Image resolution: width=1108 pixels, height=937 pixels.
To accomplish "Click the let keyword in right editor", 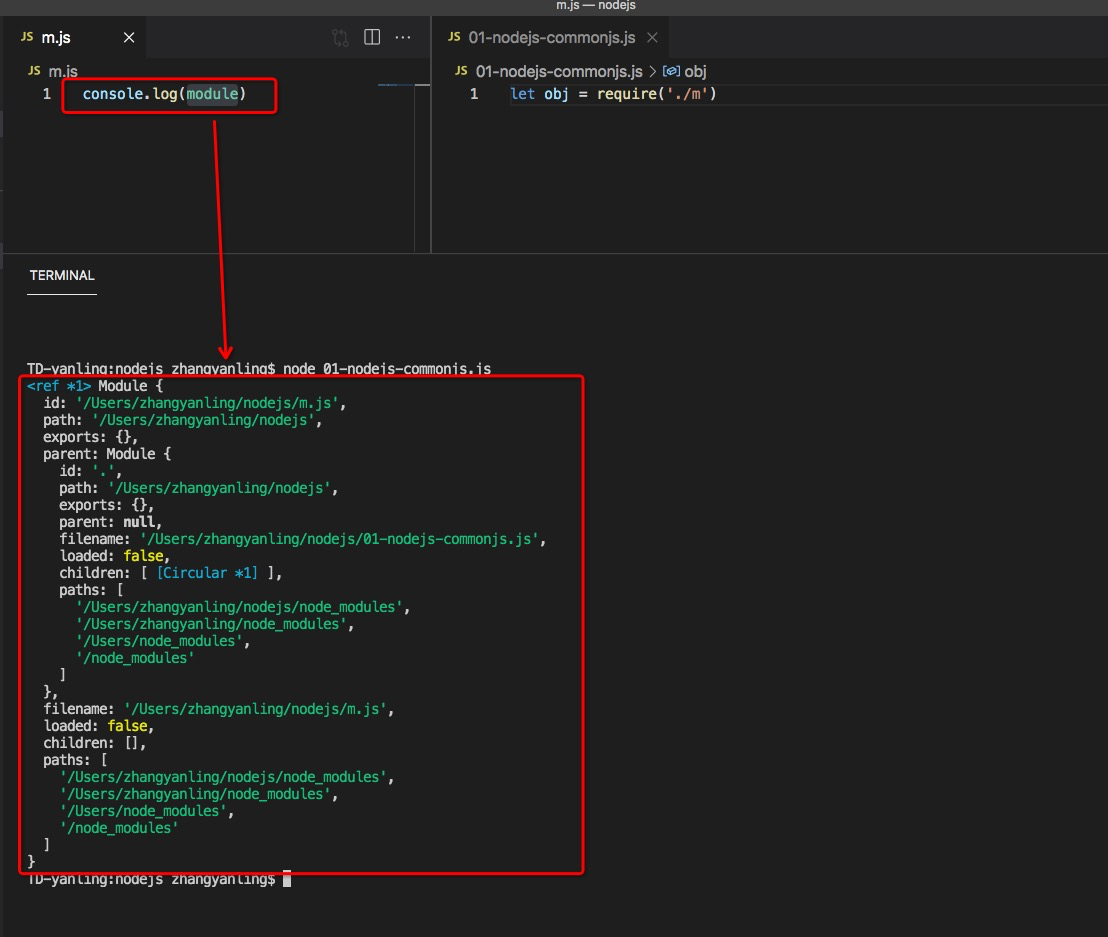I will pyautogui.click(x=522, y=94).
